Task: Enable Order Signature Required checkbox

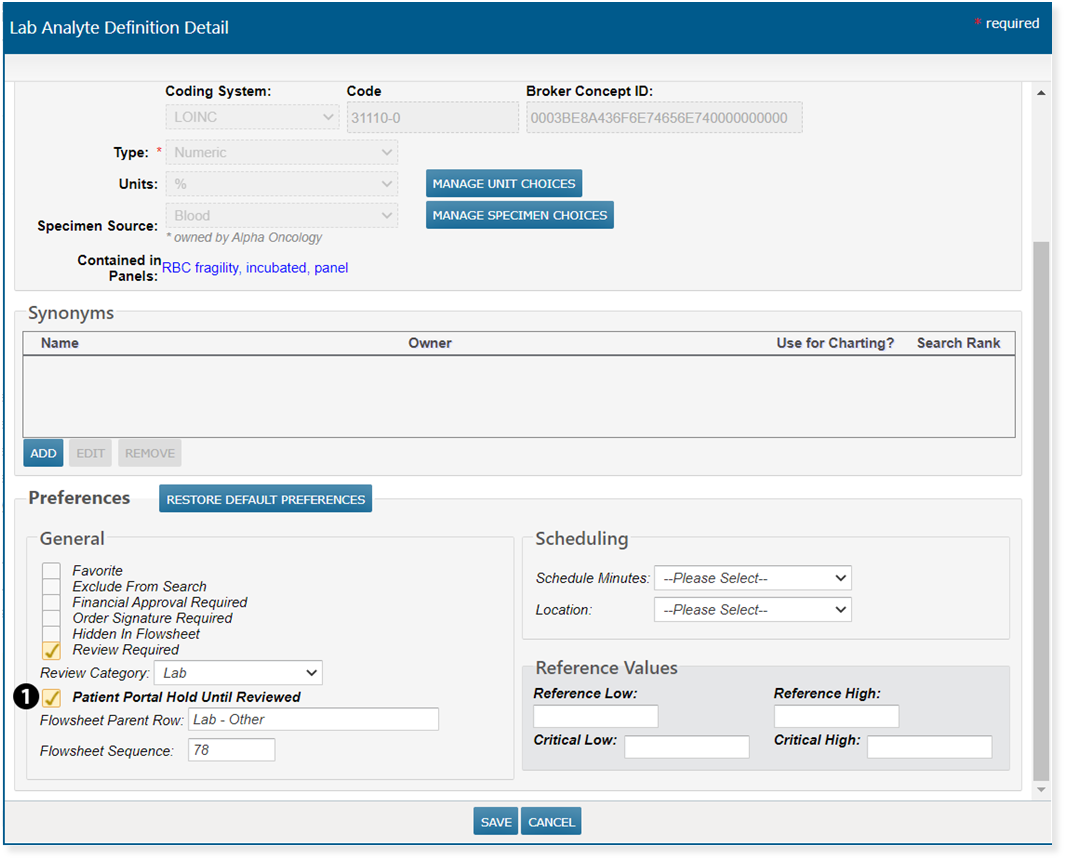Action: tap(52, 619)
